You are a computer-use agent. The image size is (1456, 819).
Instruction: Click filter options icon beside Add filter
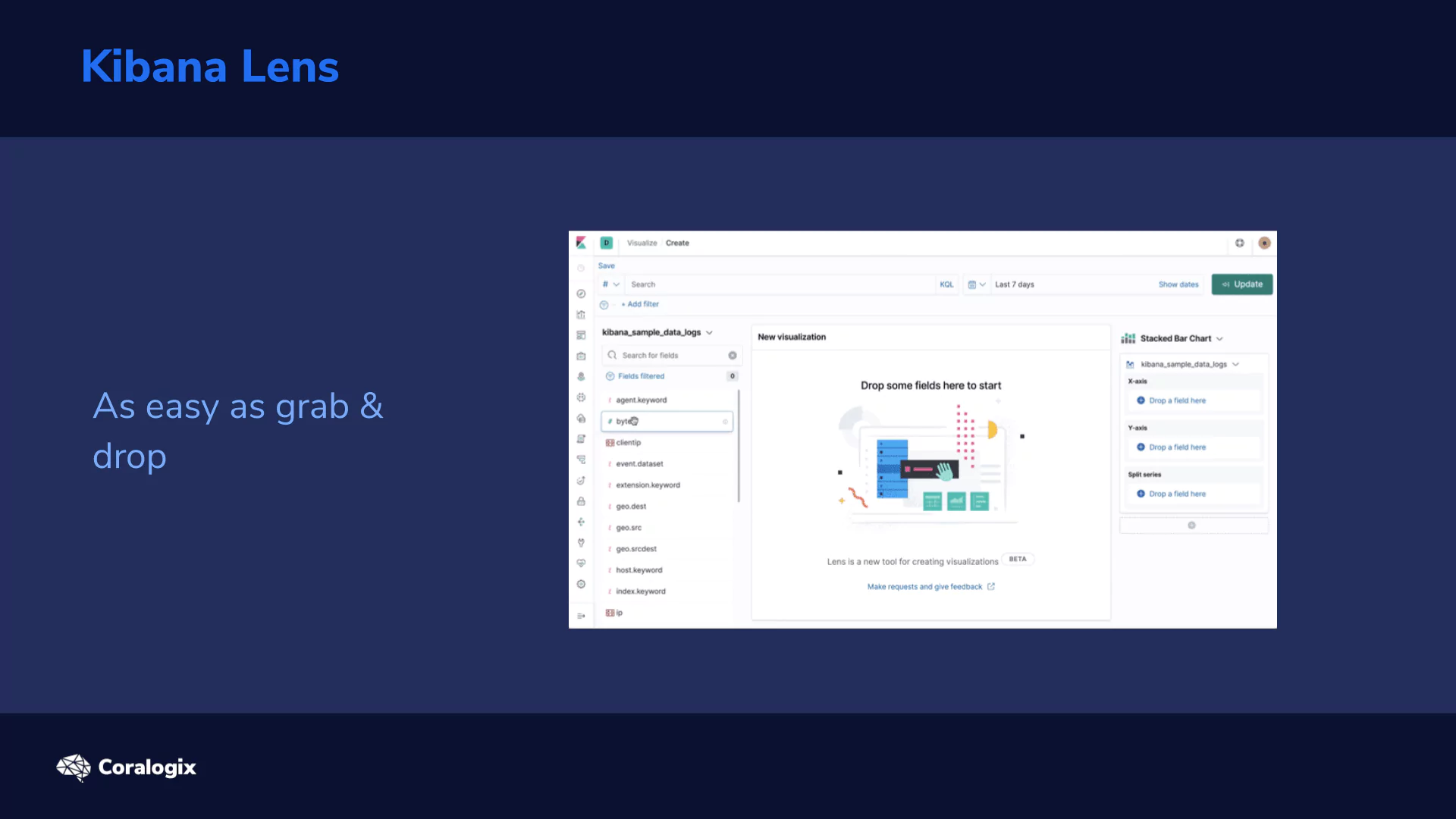[604, 304]
